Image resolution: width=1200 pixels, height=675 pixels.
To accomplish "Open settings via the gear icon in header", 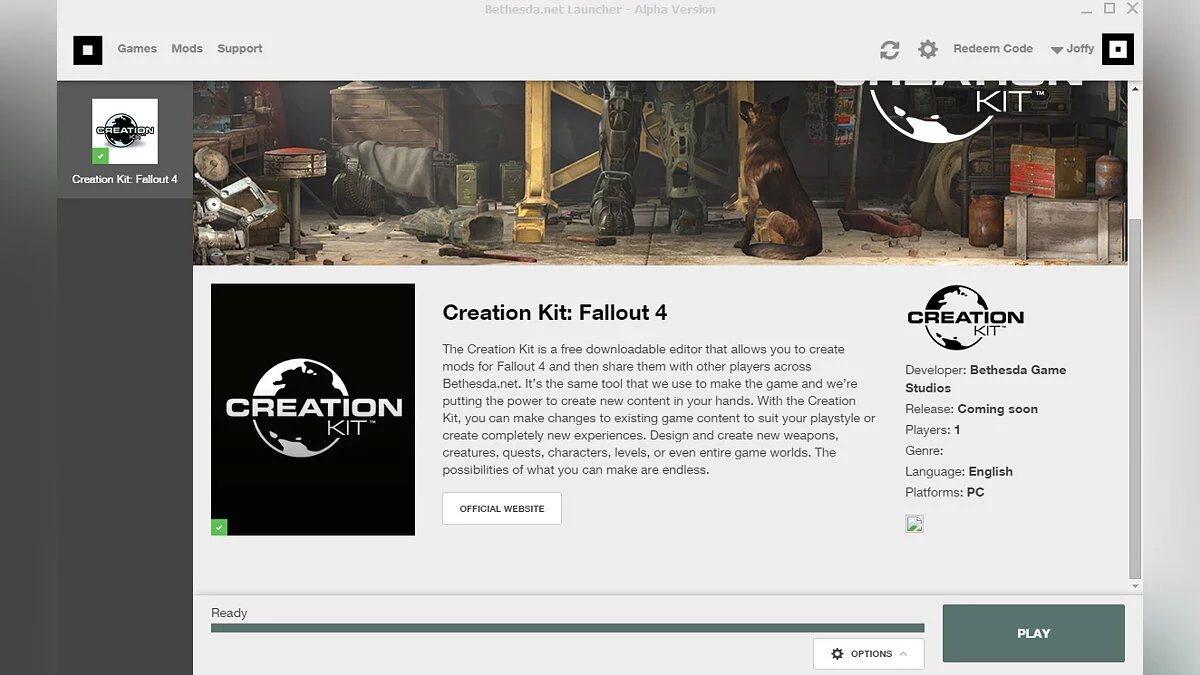I will pyautogui.click(x=928, y=49).
